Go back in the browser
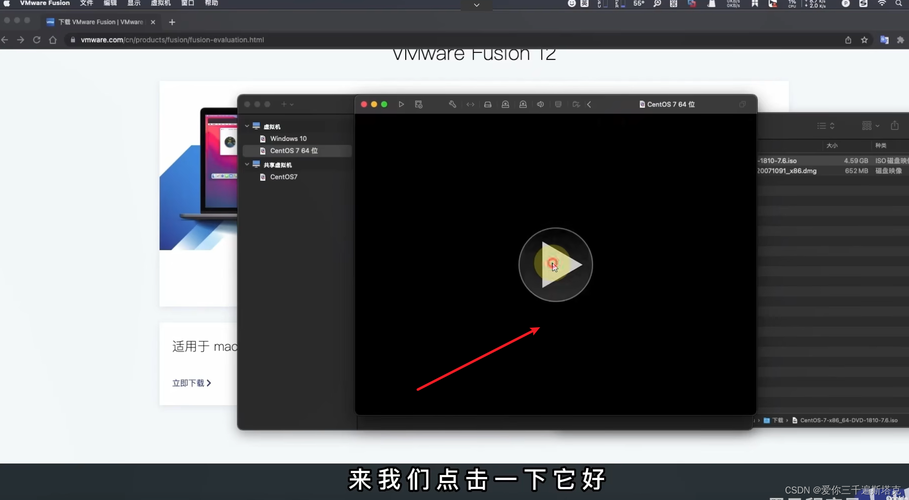 tap(5, 40)
